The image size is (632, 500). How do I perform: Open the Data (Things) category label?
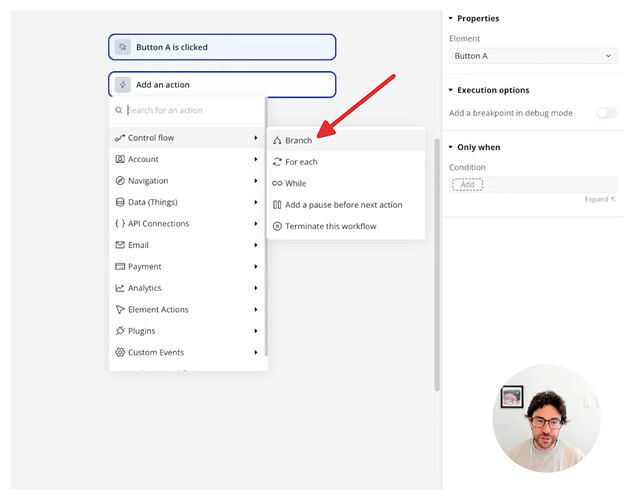[x=153, y=202]
